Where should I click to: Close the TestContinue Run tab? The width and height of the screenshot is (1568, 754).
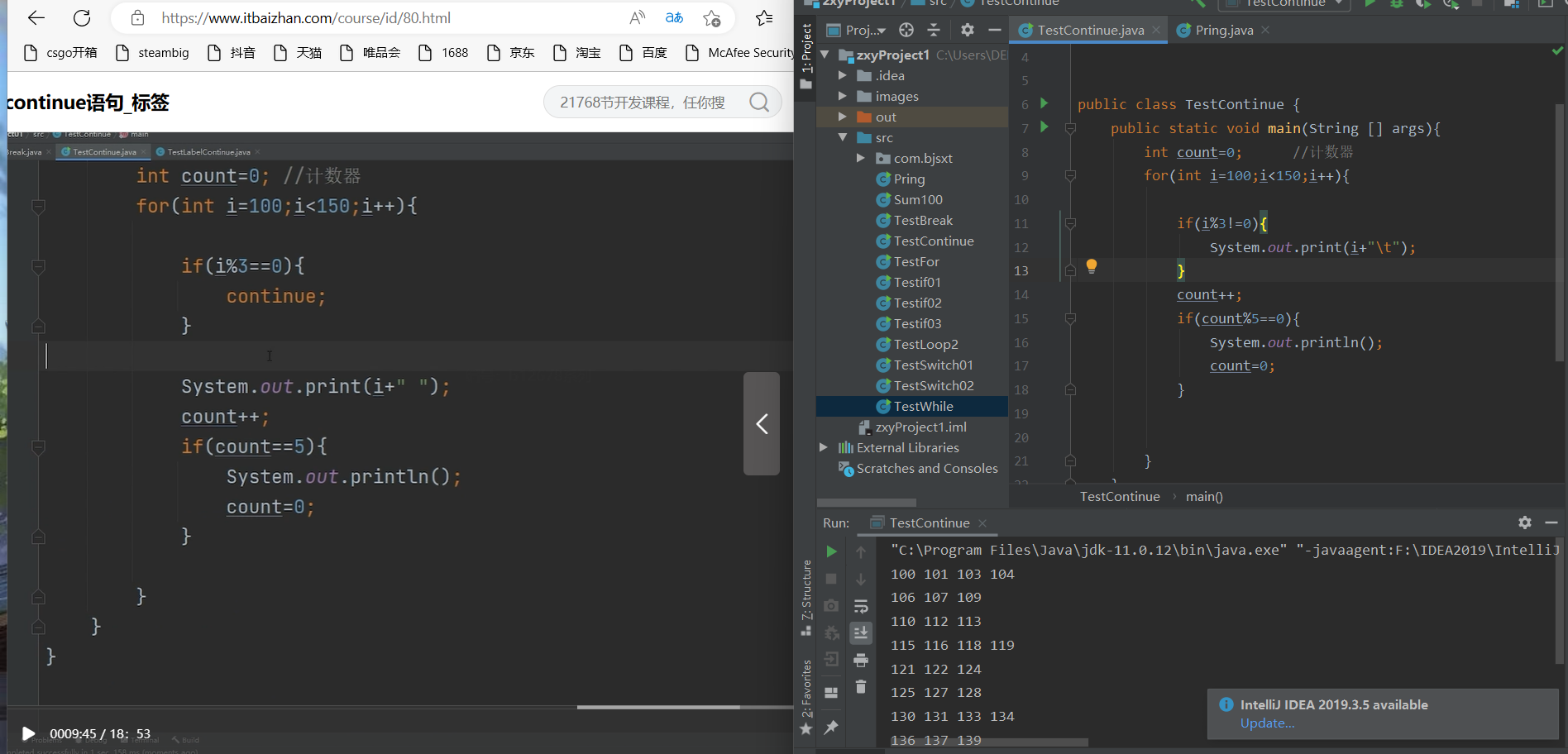982,523
